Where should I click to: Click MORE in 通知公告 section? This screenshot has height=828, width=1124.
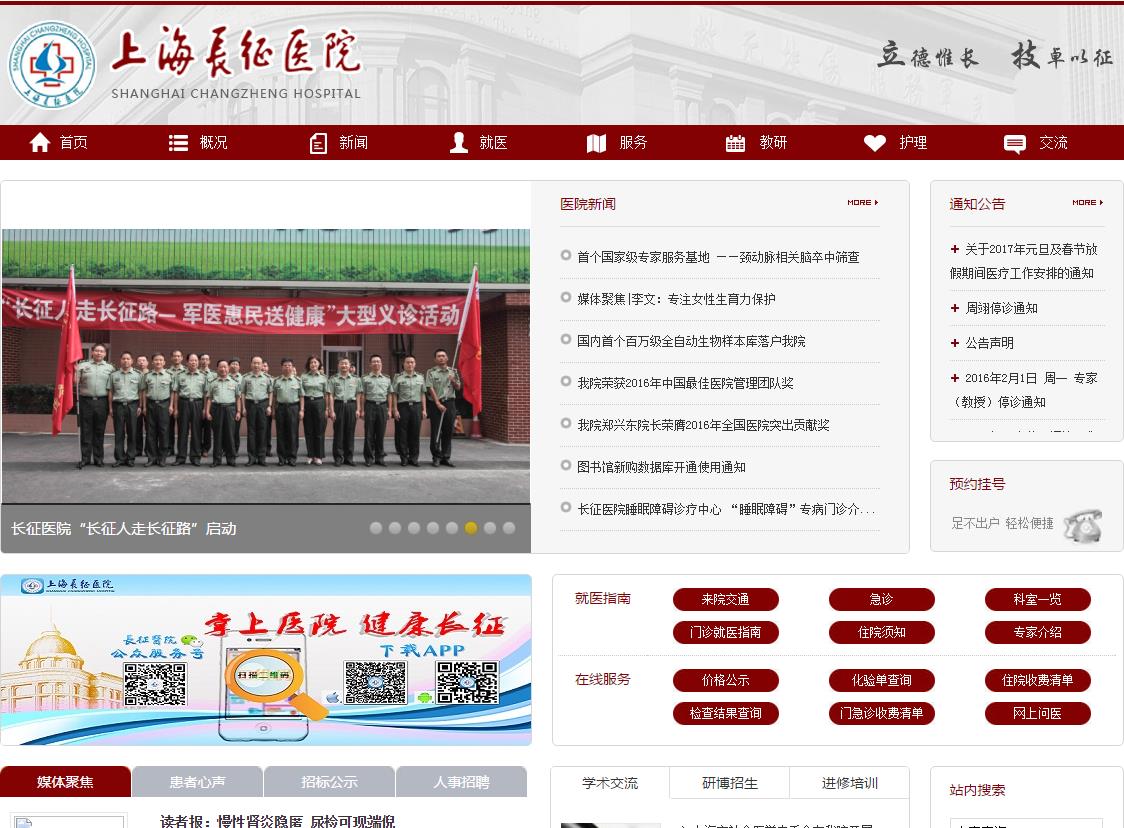[x=1087, y=203]
